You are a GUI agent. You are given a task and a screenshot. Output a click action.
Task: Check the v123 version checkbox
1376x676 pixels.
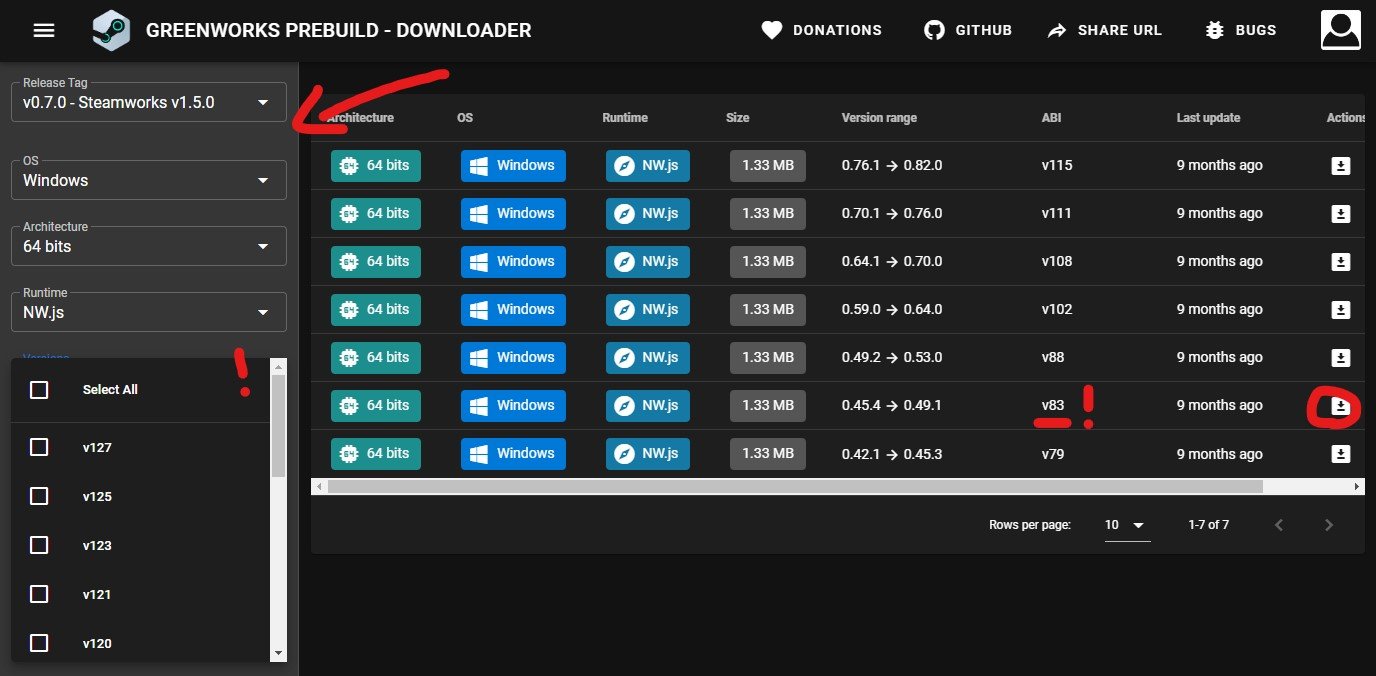[39, 545]
